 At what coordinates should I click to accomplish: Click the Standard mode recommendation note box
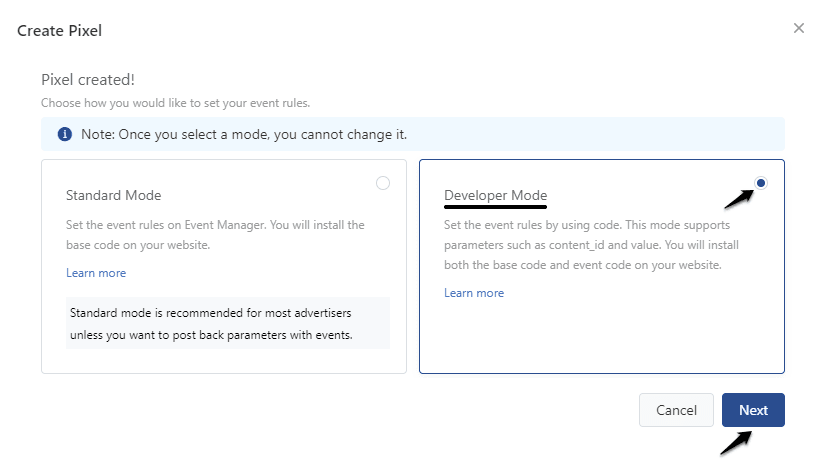tap(228, 323)
